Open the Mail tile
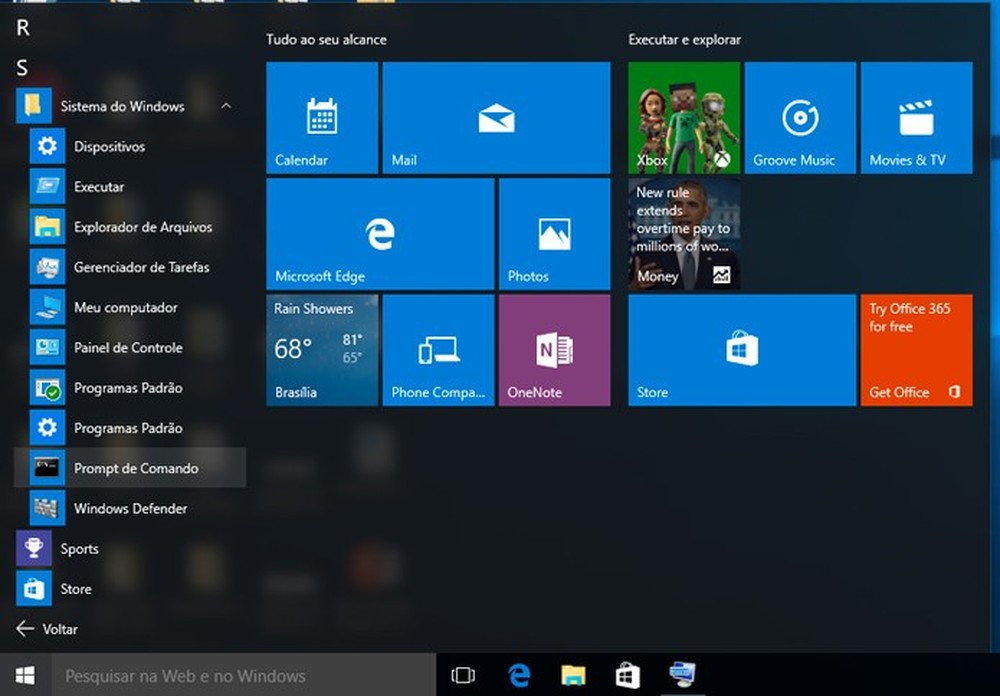Screen dimensions: 1000x696 point(496,117)
